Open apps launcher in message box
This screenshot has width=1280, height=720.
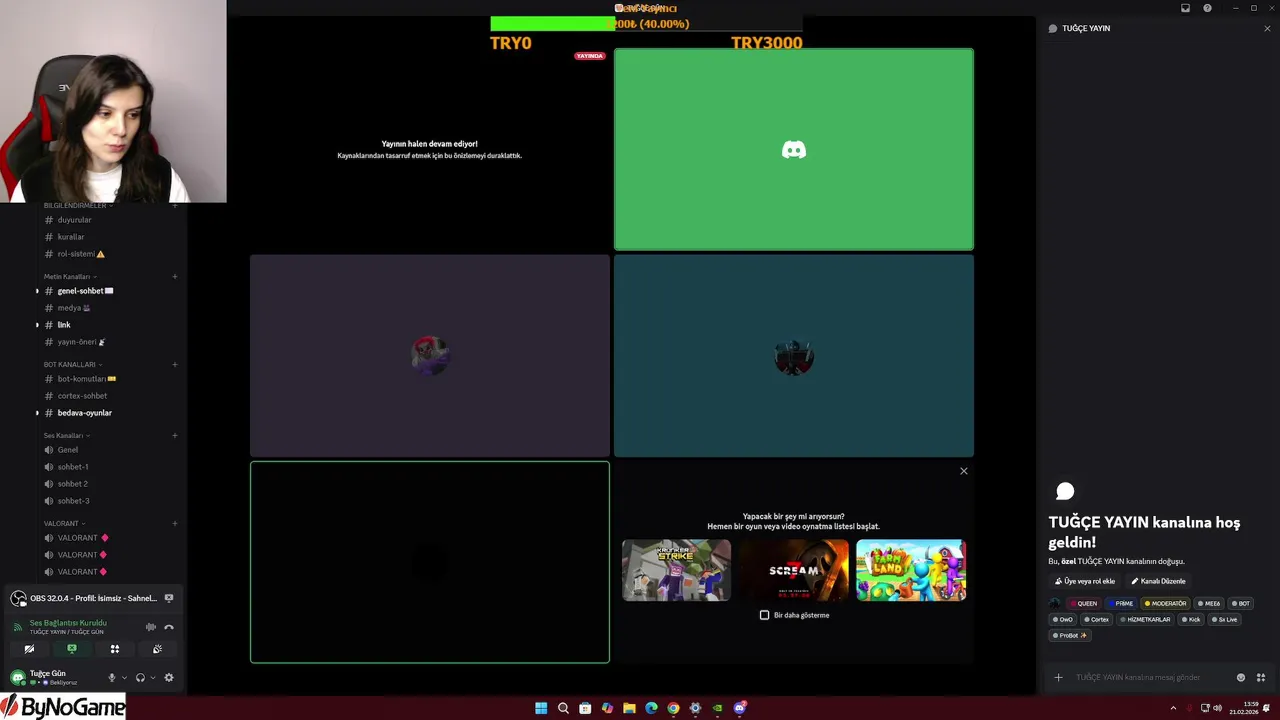(1261, 677)
